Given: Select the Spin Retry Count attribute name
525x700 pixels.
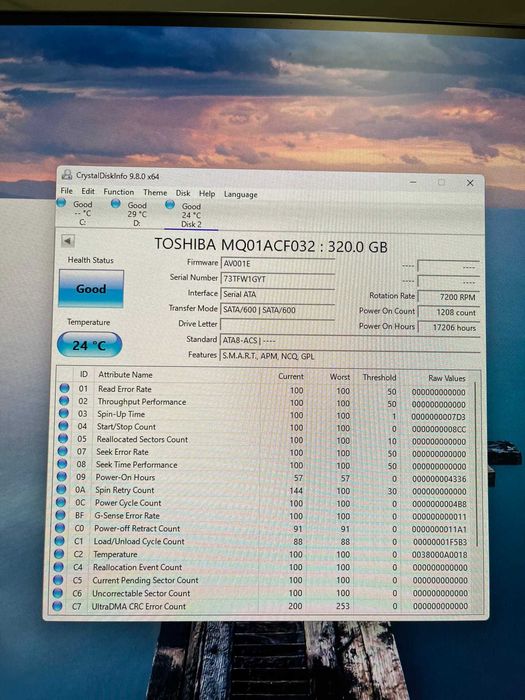Looking at the screenshot, I should (x=125, y=490).
